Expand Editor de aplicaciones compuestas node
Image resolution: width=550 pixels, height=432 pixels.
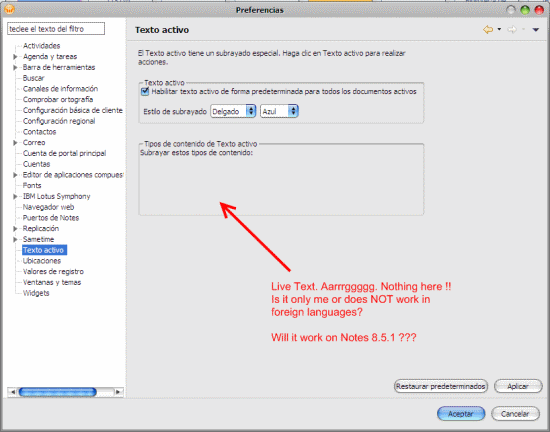(x=15, y=175)
